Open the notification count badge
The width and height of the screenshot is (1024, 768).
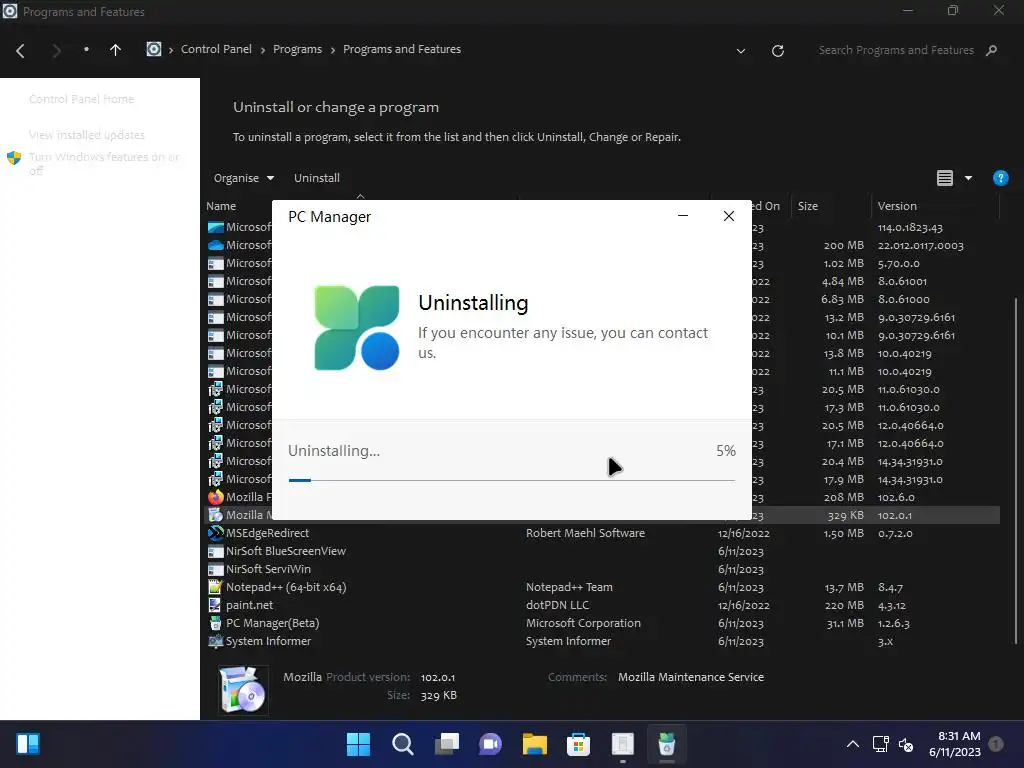(996, 744)
